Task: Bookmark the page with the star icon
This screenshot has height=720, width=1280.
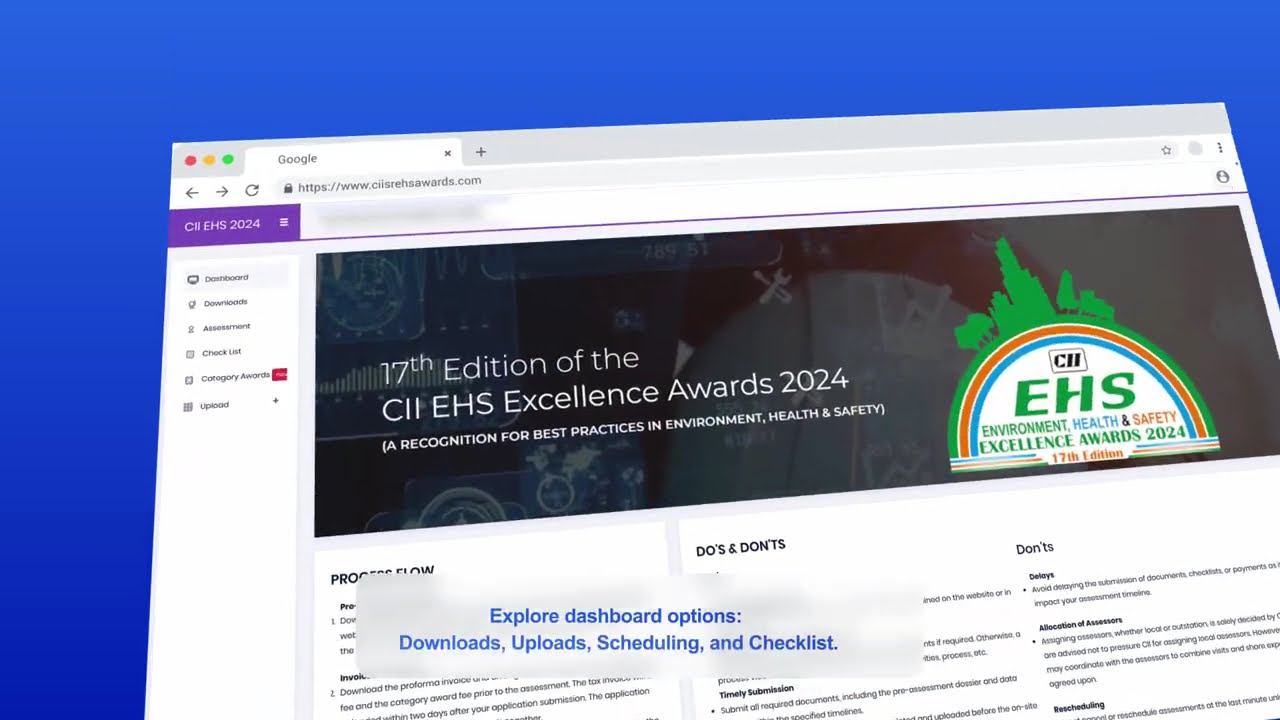Action: 1166,150
